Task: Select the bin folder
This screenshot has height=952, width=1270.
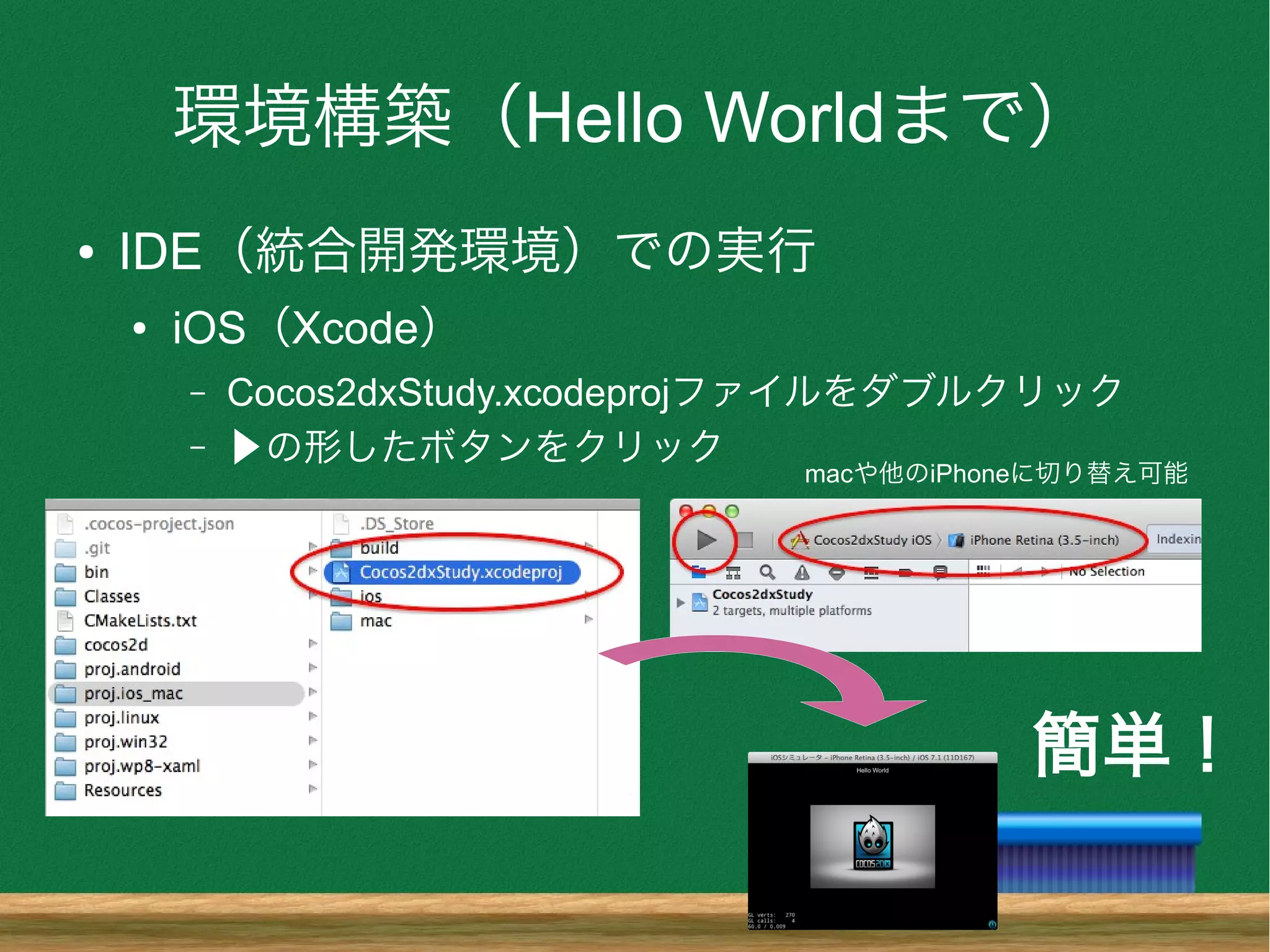Action: (96, 572)
